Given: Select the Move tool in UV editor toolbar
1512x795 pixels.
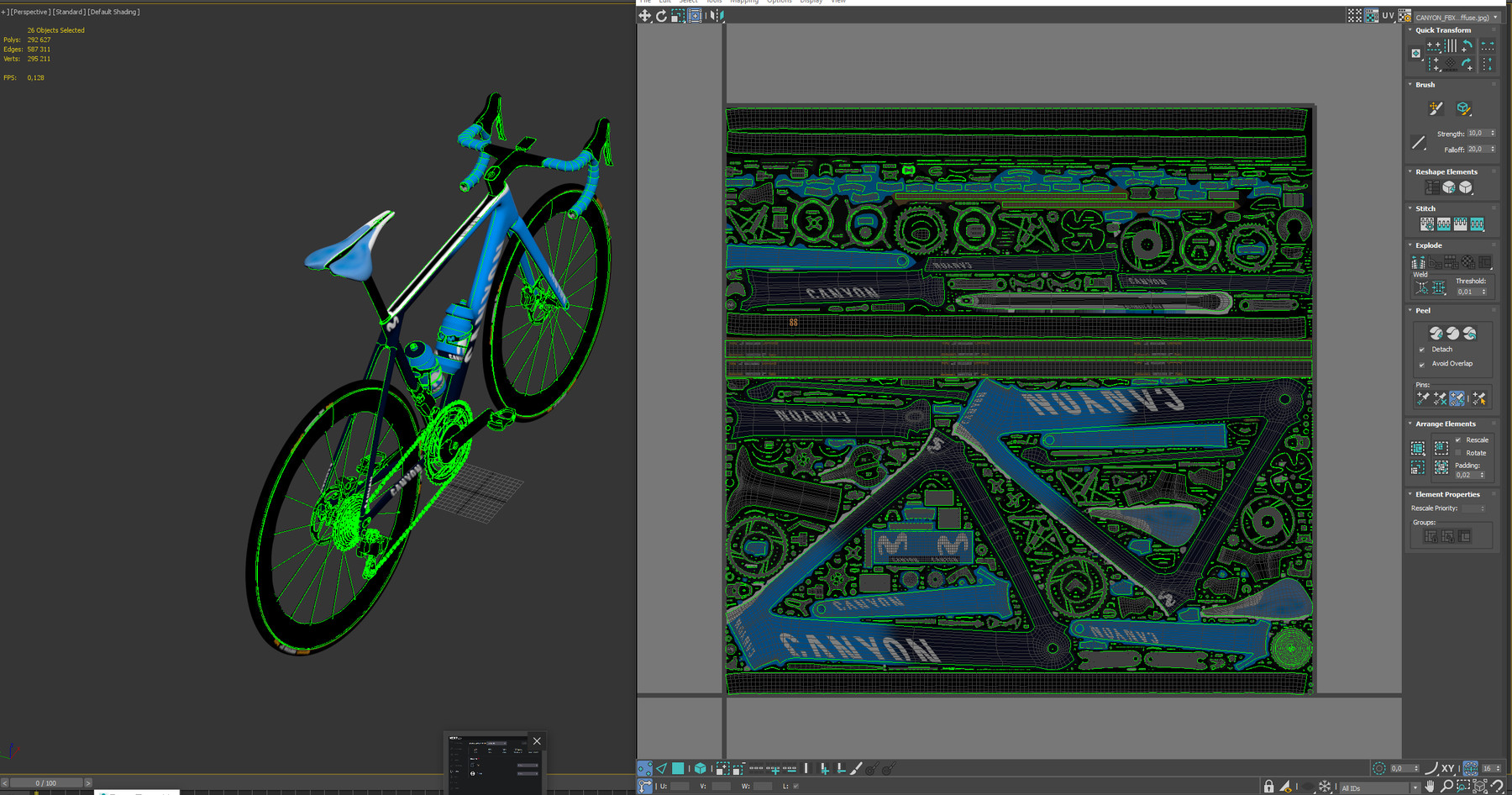Looking at the screenshot, I should pyautogui.click(x=645, y=16).
